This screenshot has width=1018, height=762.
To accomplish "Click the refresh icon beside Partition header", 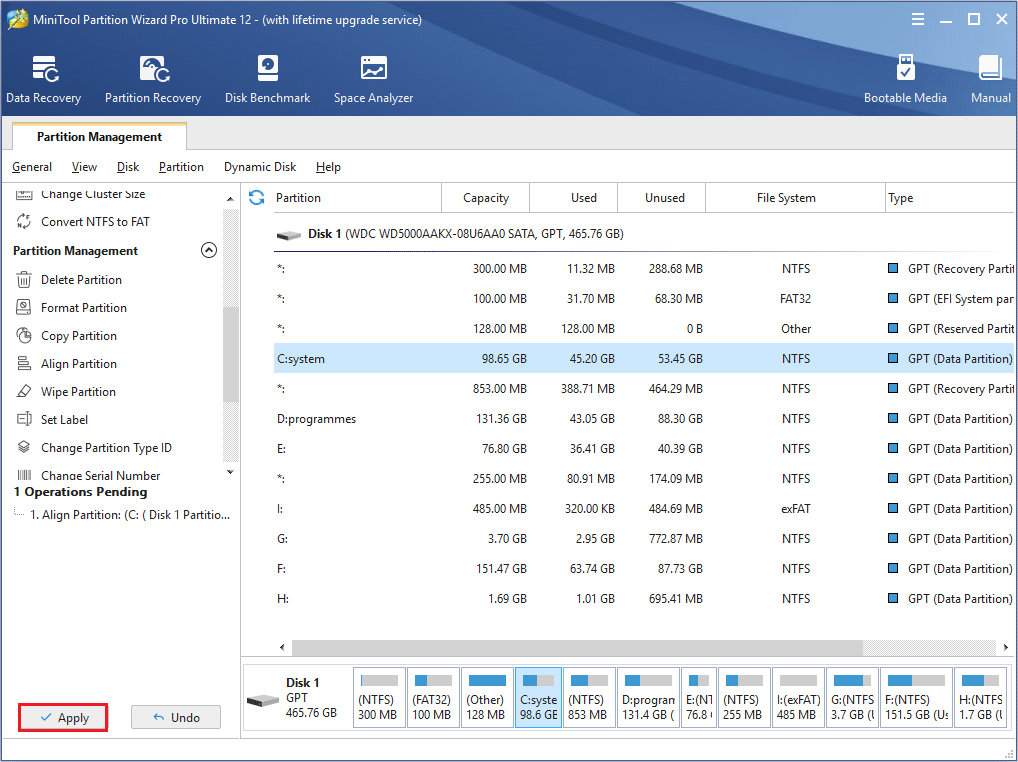I will tap(256, 198).
